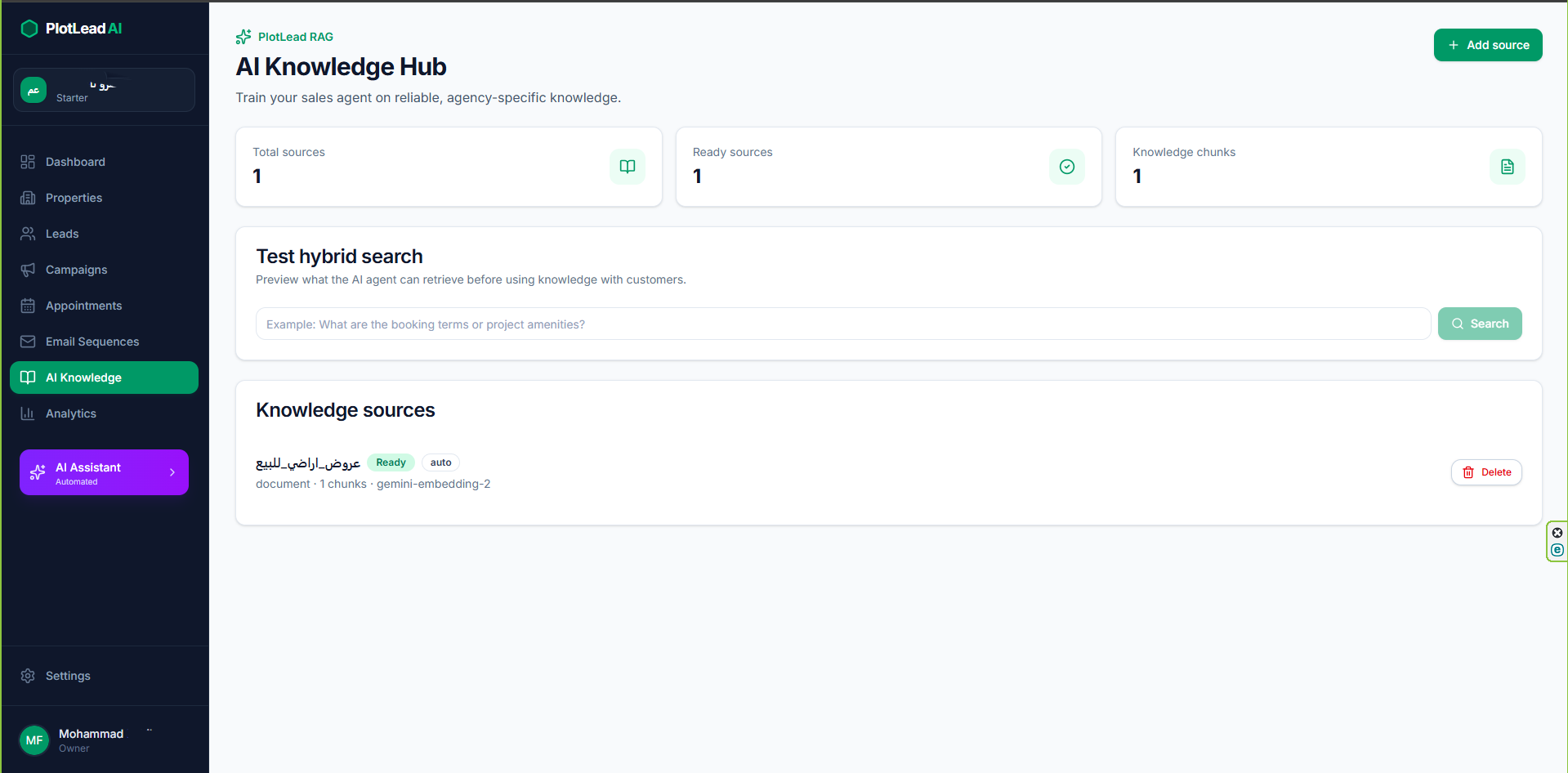Click the Dashboard grid icon
The width and height of the screenshot is (1568, 773).
coord(28,162)
